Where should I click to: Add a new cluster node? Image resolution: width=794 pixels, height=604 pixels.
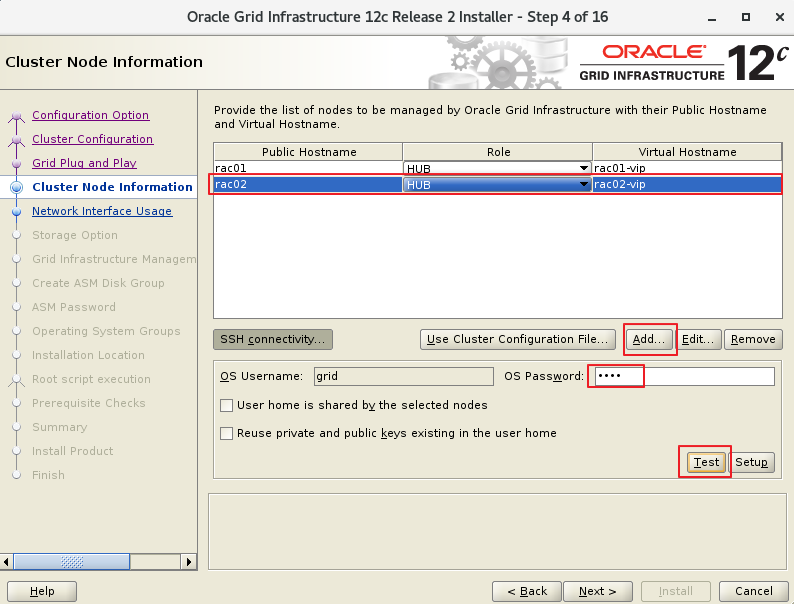coord(649,339)
